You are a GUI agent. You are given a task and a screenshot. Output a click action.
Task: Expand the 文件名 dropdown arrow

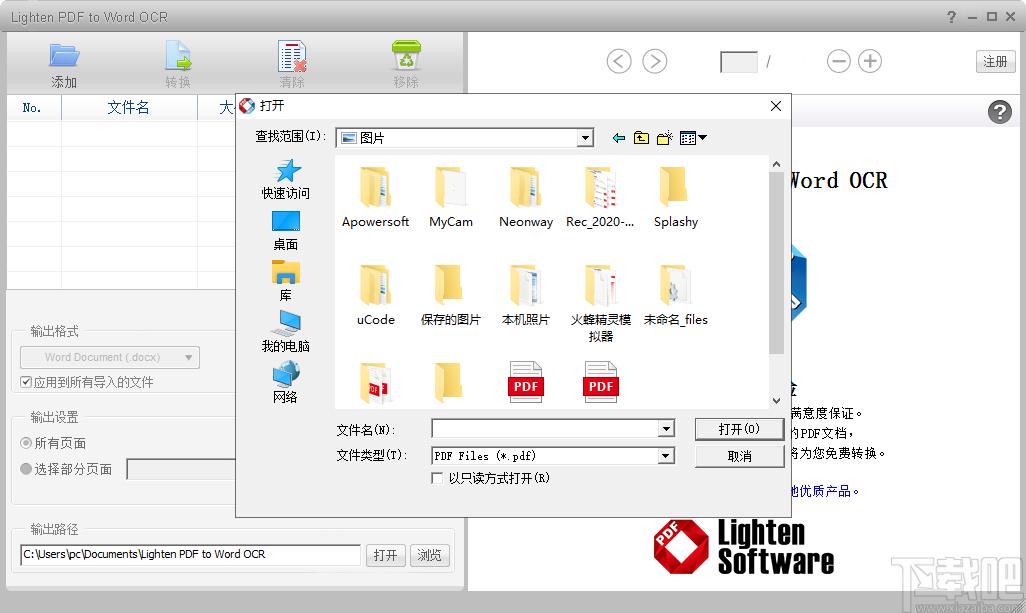pyautogui.click(x=666, y=429)
